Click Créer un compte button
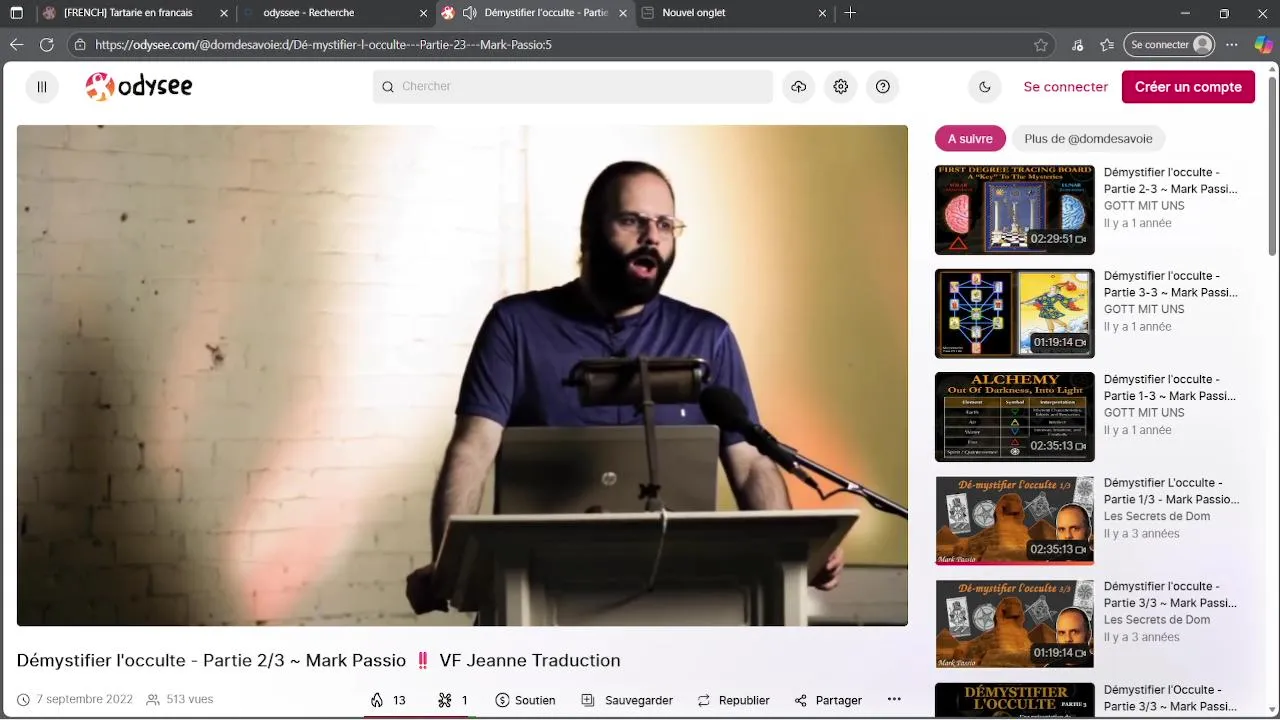 [x=1188, y=87]
